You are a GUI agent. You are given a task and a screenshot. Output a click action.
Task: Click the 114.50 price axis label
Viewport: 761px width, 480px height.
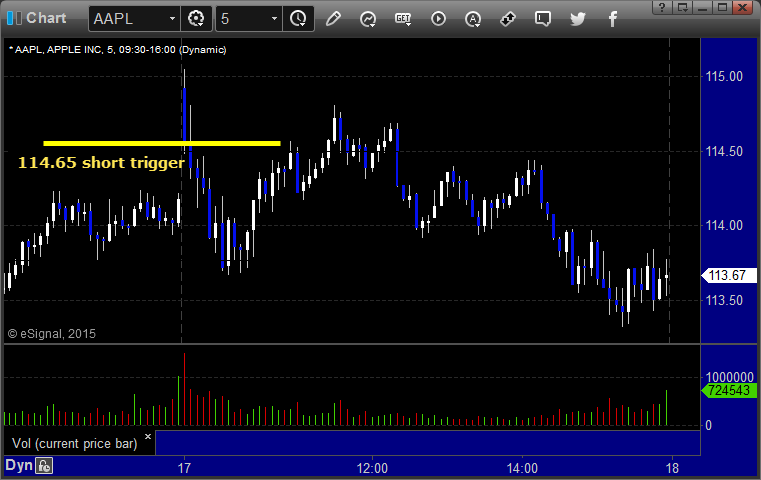tap(724, 151)
